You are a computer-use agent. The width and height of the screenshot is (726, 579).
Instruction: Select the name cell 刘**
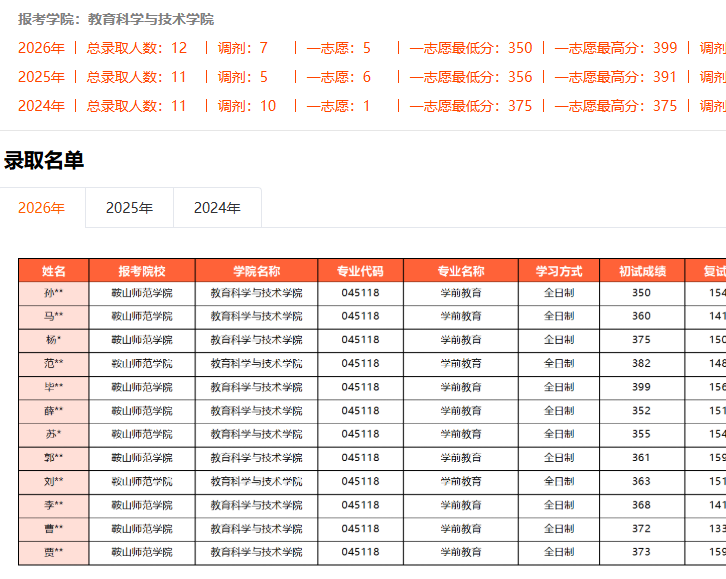click(54, 482)
